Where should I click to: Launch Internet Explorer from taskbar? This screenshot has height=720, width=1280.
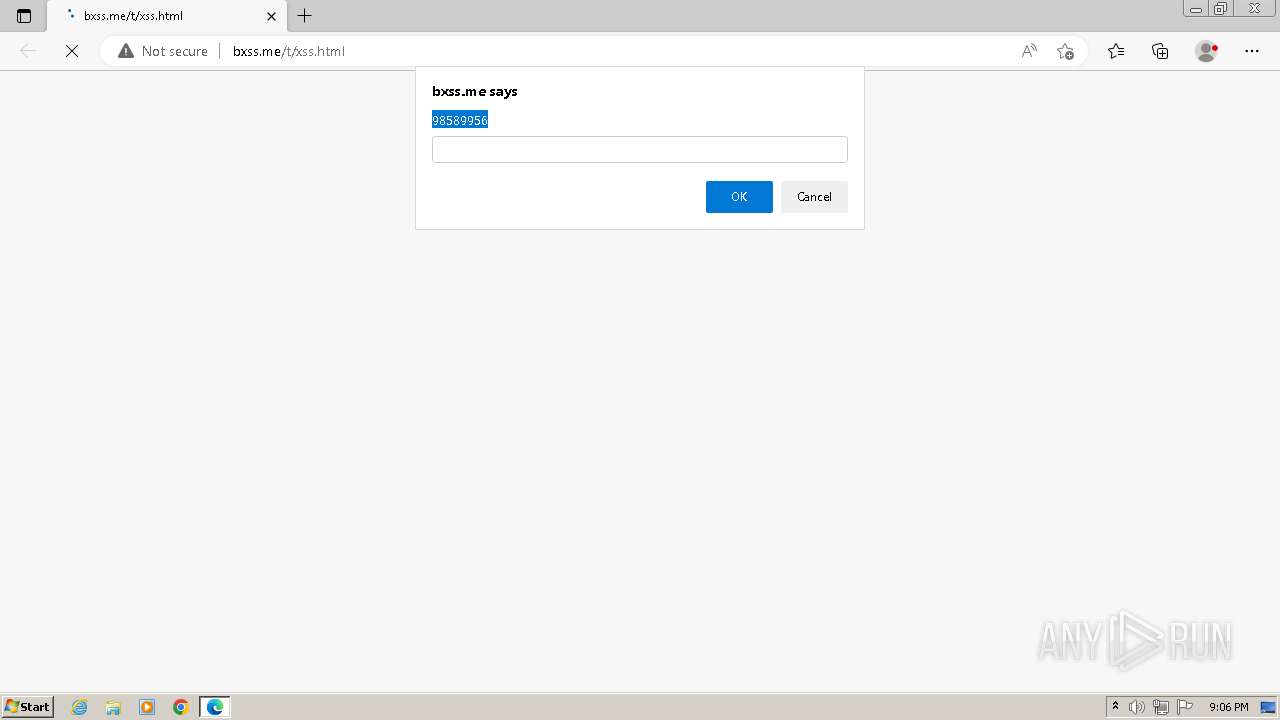(x=79, y=707)
